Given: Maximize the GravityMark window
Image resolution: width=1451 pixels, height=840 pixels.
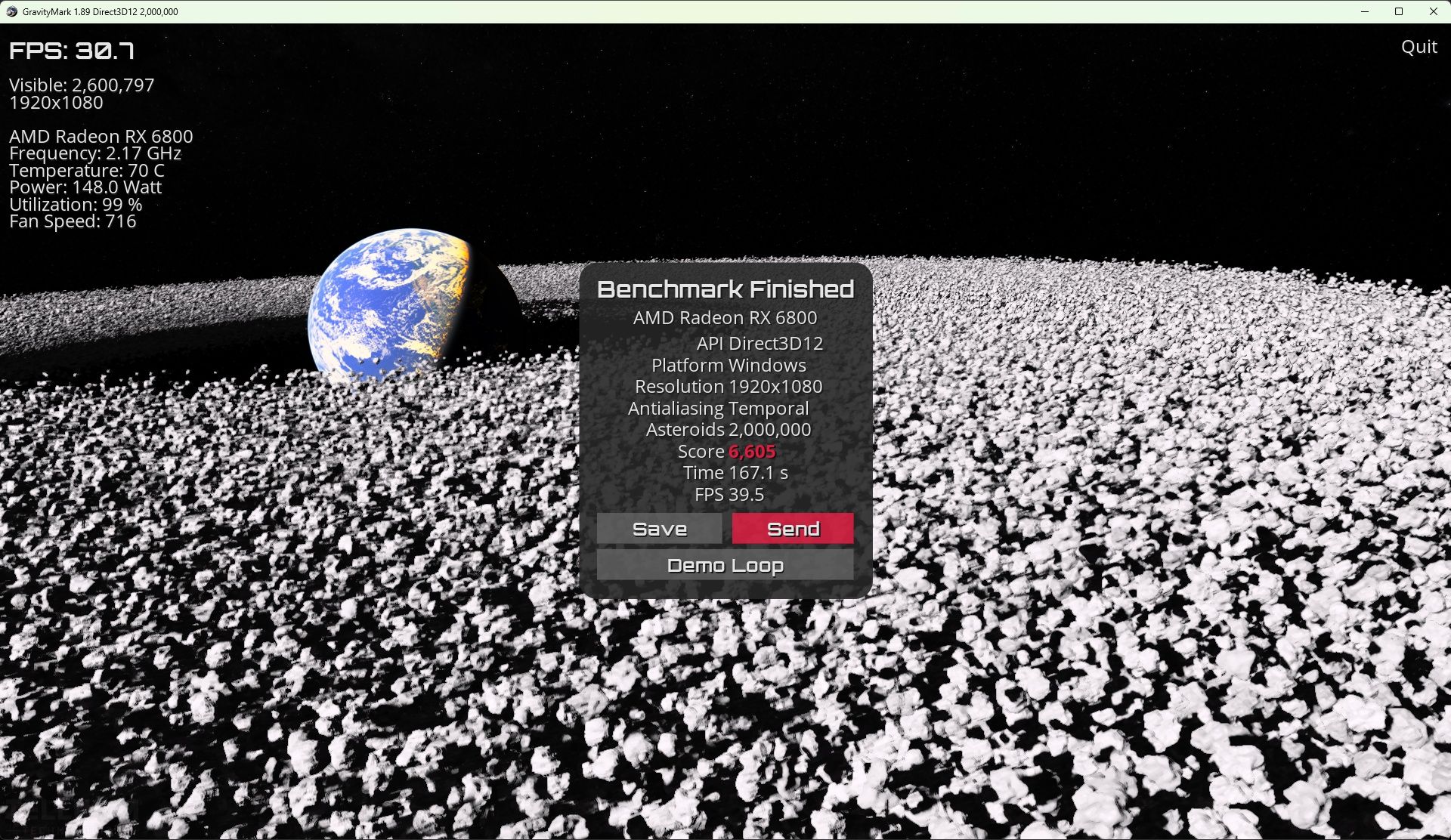Looking at the screenshot, I should pyautogui.click(x=1399, y=11).
